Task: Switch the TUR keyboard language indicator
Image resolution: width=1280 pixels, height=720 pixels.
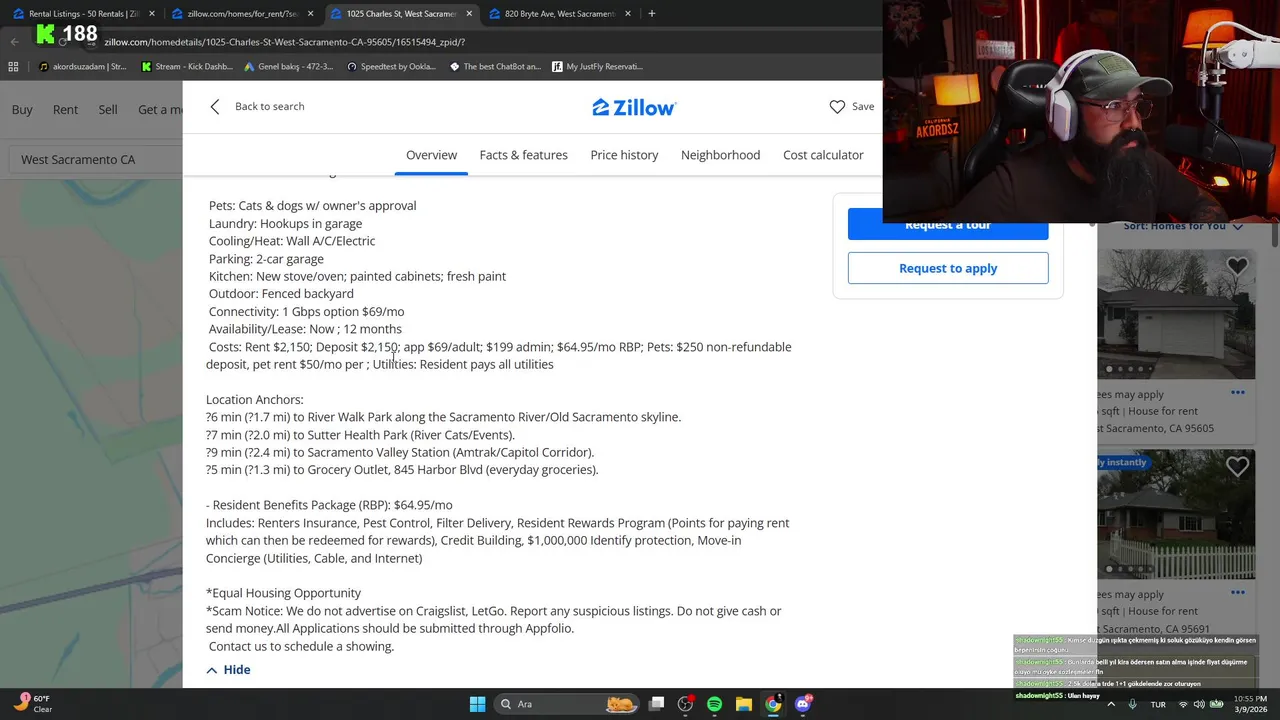Action: pyautogui.click(x=1158, y=704)
